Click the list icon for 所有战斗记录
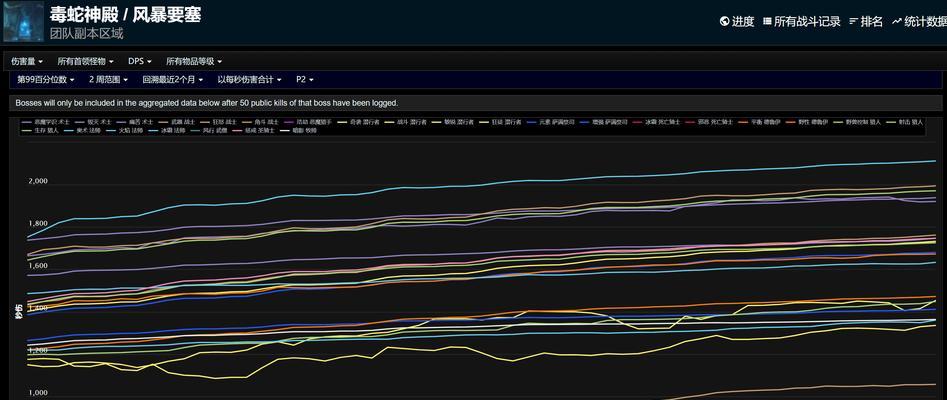Image resolution: width=947 pixels, height=400 pixels. pos(767,21)
